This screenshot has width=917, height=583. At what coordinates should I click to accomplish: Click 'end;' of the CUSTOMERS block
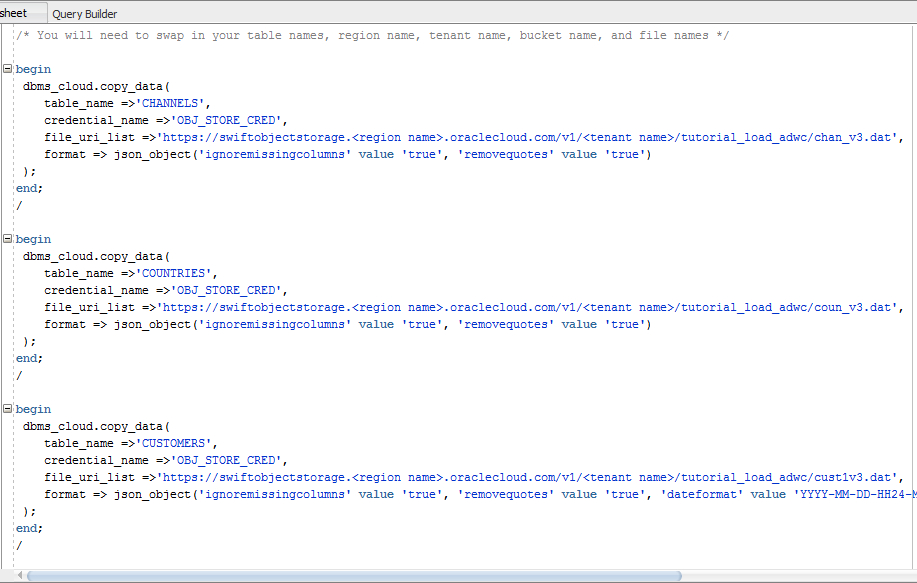pos(29,529)
